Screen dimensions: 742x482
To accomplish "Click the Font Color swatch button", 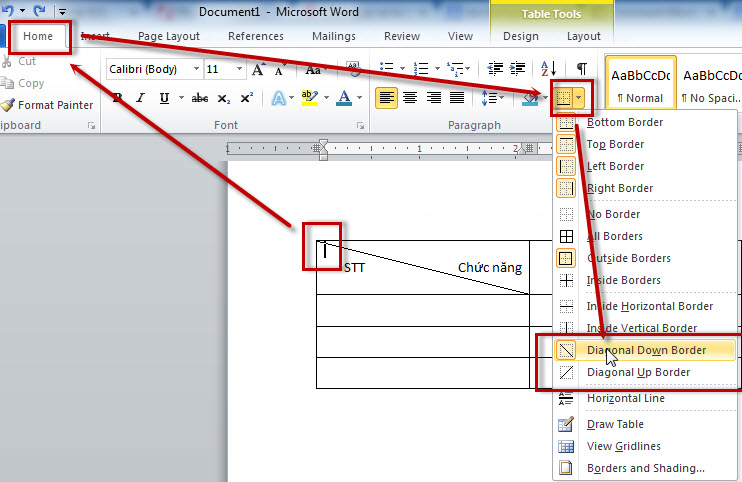I will pyautogui.click(x=345, y=98).
